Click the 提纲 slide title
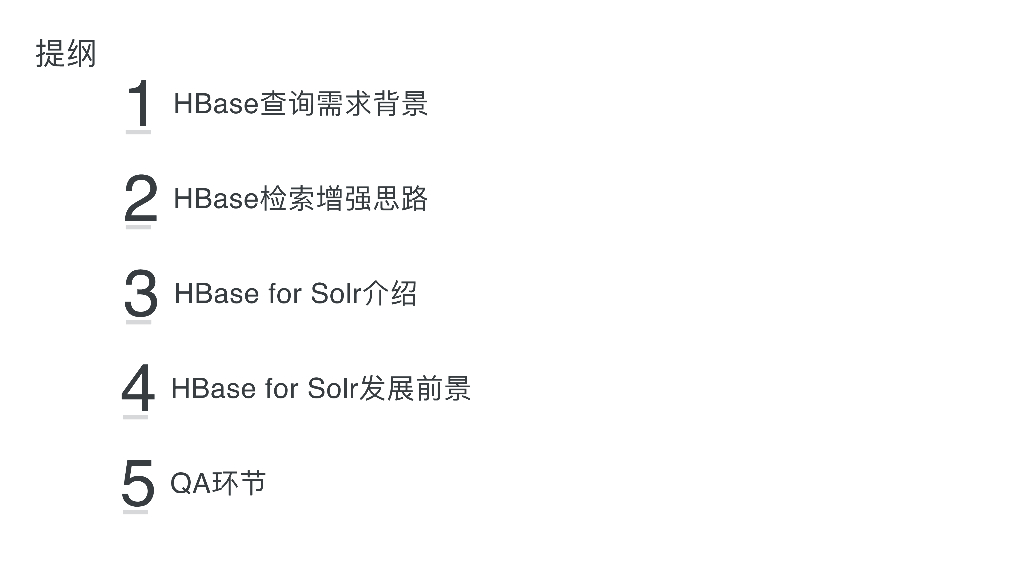Image resolution: width=1024 pixels, height=576 pixels. click(x=66, y=53)
